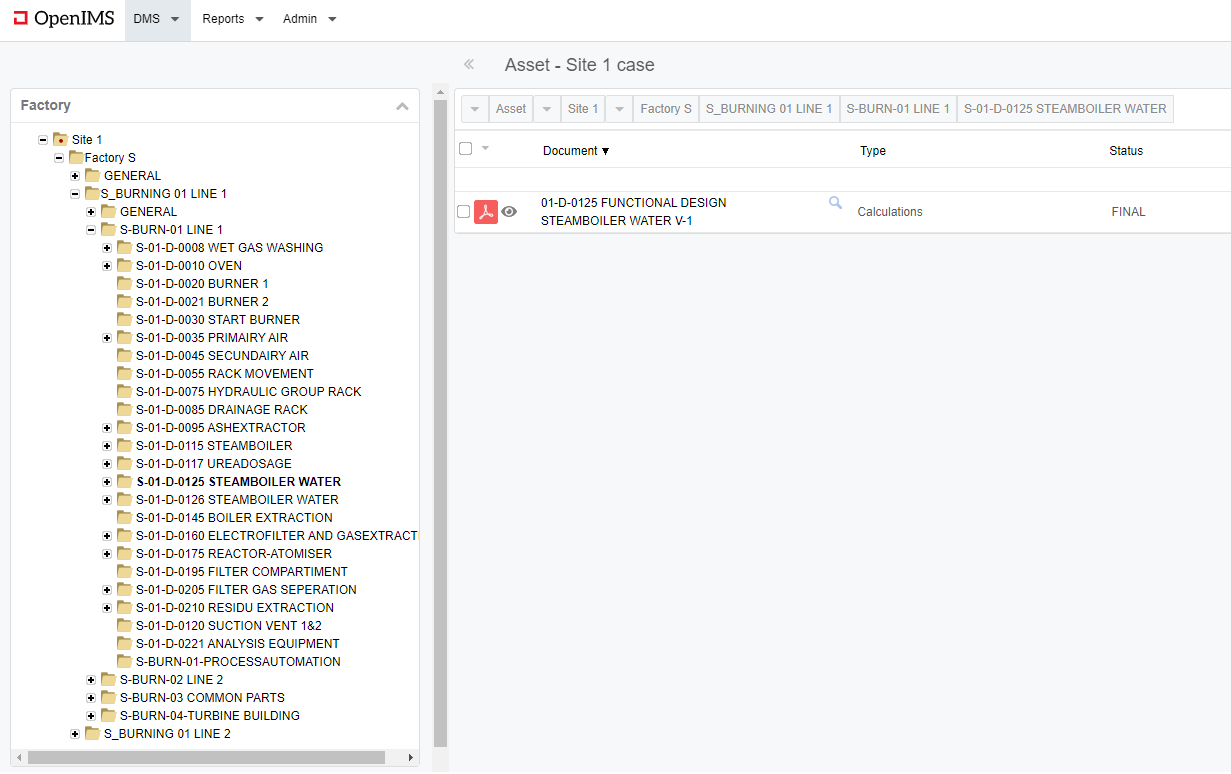Screen dimensions: 1231x774
Task: Click the Site 1 root folder icon
Action: 60,140
